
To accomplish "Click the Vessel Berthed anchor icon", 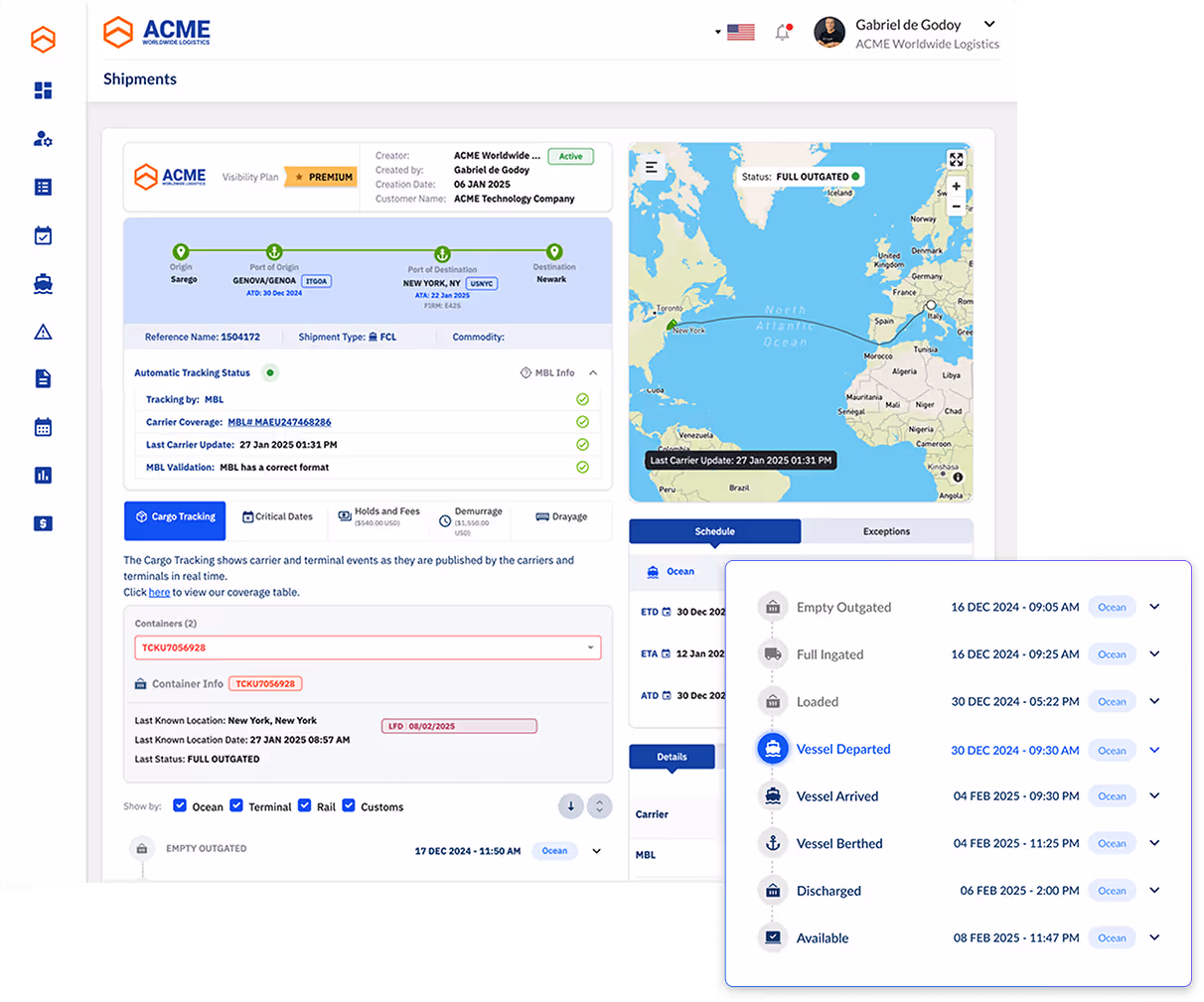I will click(773, 843).
